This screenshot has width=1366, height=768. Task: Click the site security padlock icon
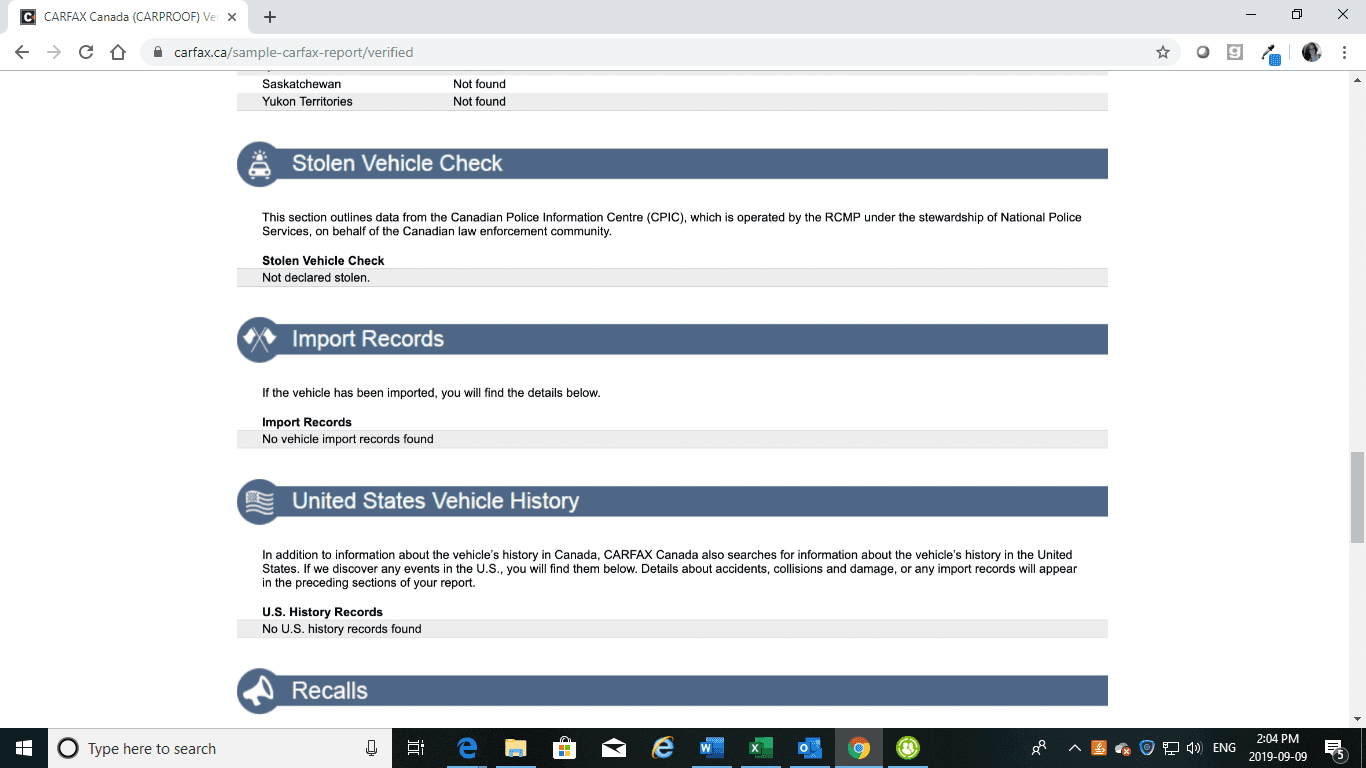[157, 52]
